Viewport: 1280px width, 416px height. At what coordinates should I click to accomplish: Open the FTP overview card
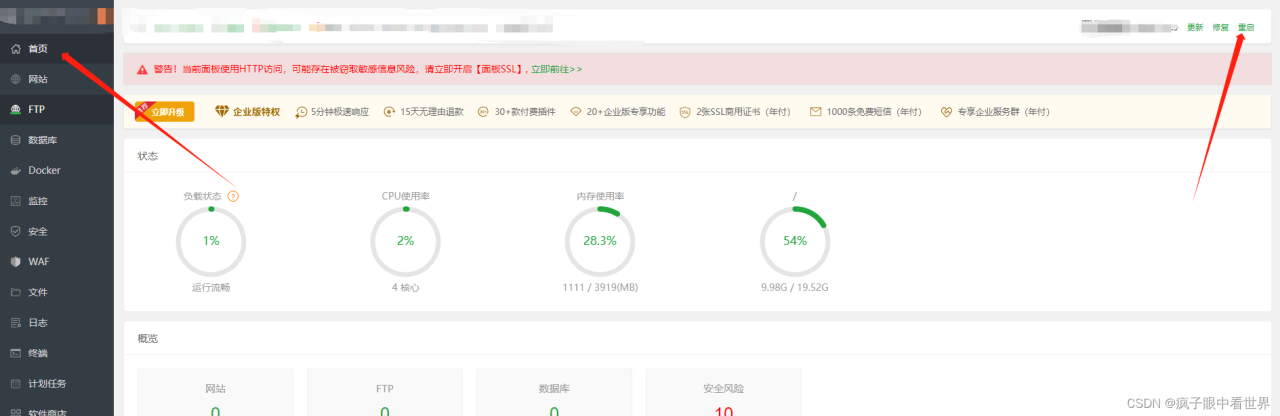385,392
